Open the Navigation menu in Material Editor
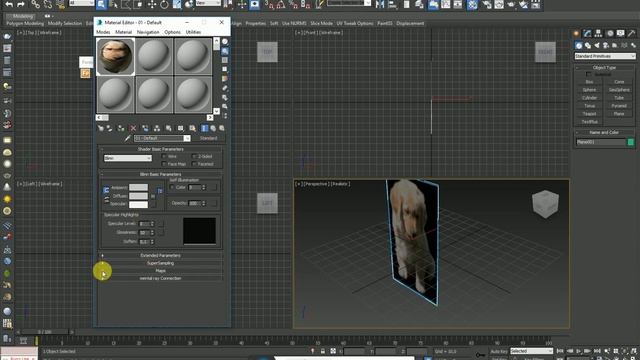Image resolution: width=640 pixels, height=360 pixels. (148, 32)
